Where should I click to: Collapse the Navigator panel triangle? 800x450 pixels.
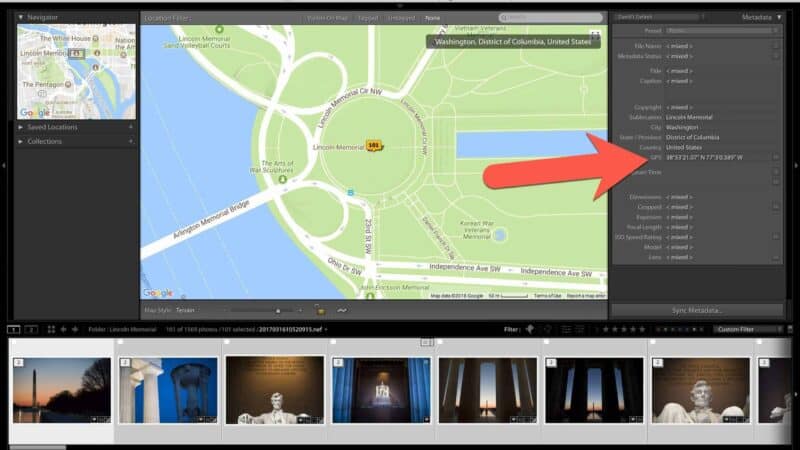click(x=20, y=17)
